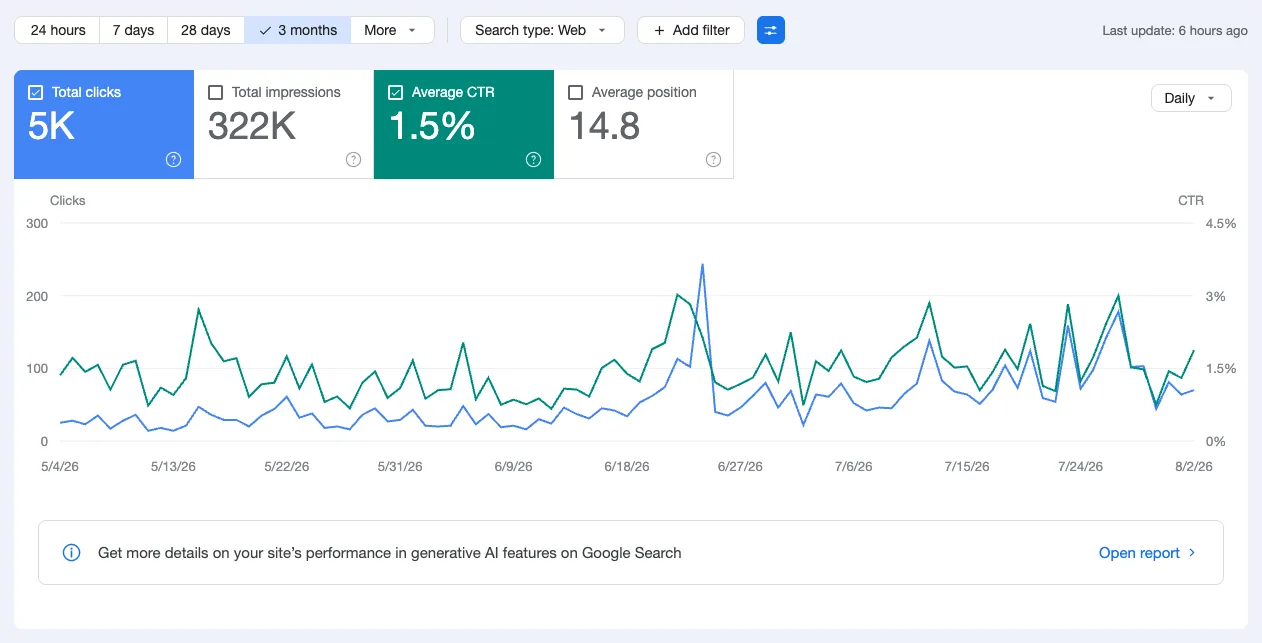This screenshot has width=1262, height=643.
Task: Select the 7 days date range
Action: tap(133, 30)
